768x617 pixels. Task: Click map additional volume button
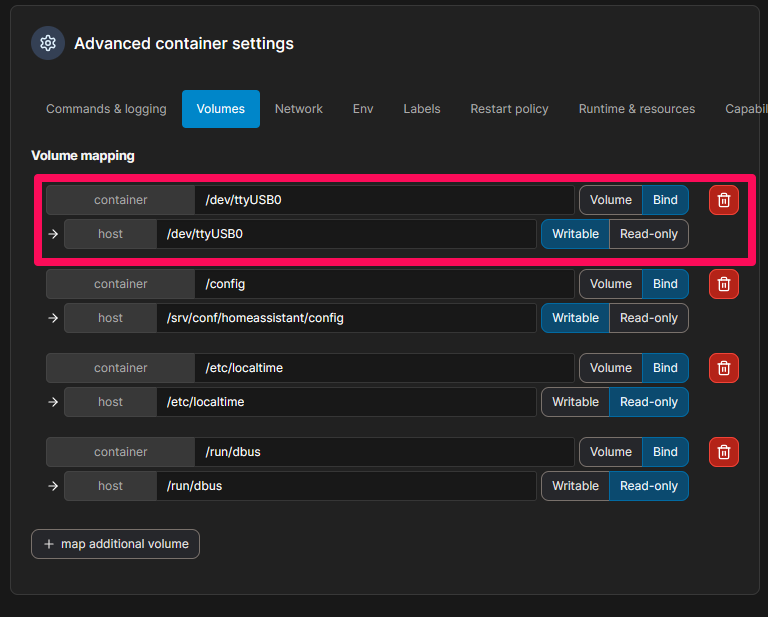pos(115,544)
